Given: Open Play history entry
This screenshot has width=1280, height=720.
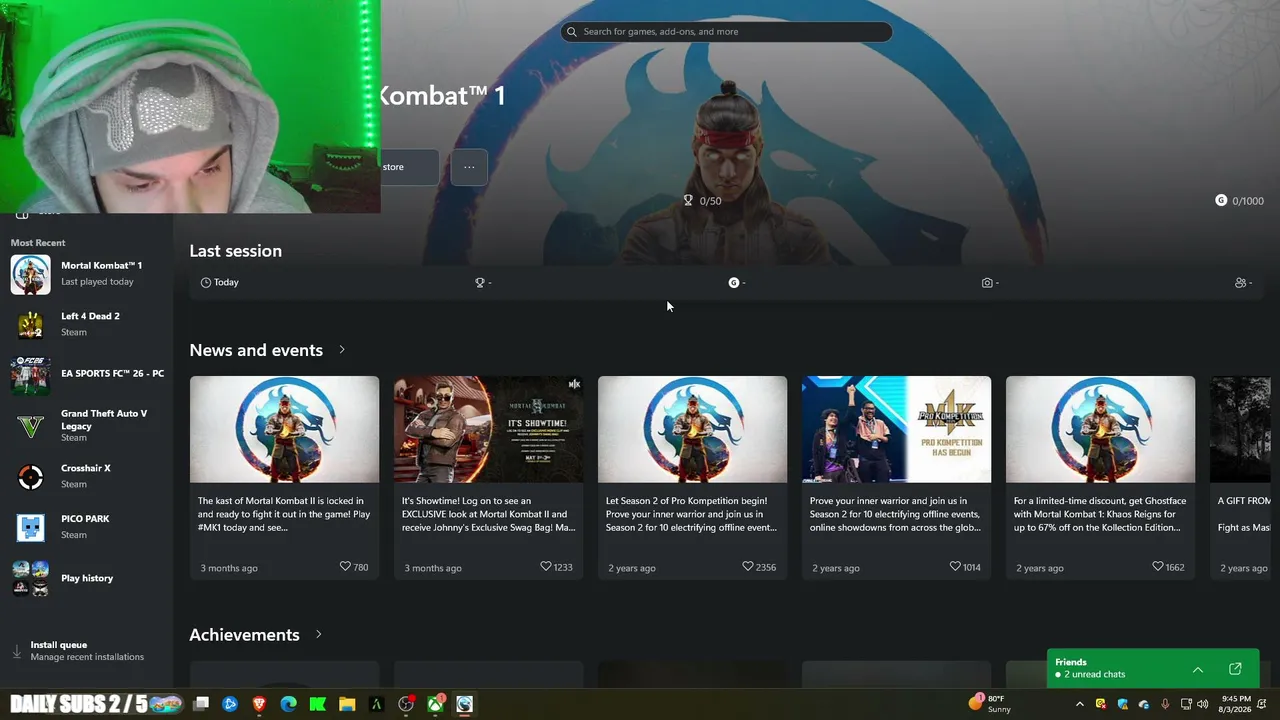Looking at the screenshot, I should click(x=88, y=578).
